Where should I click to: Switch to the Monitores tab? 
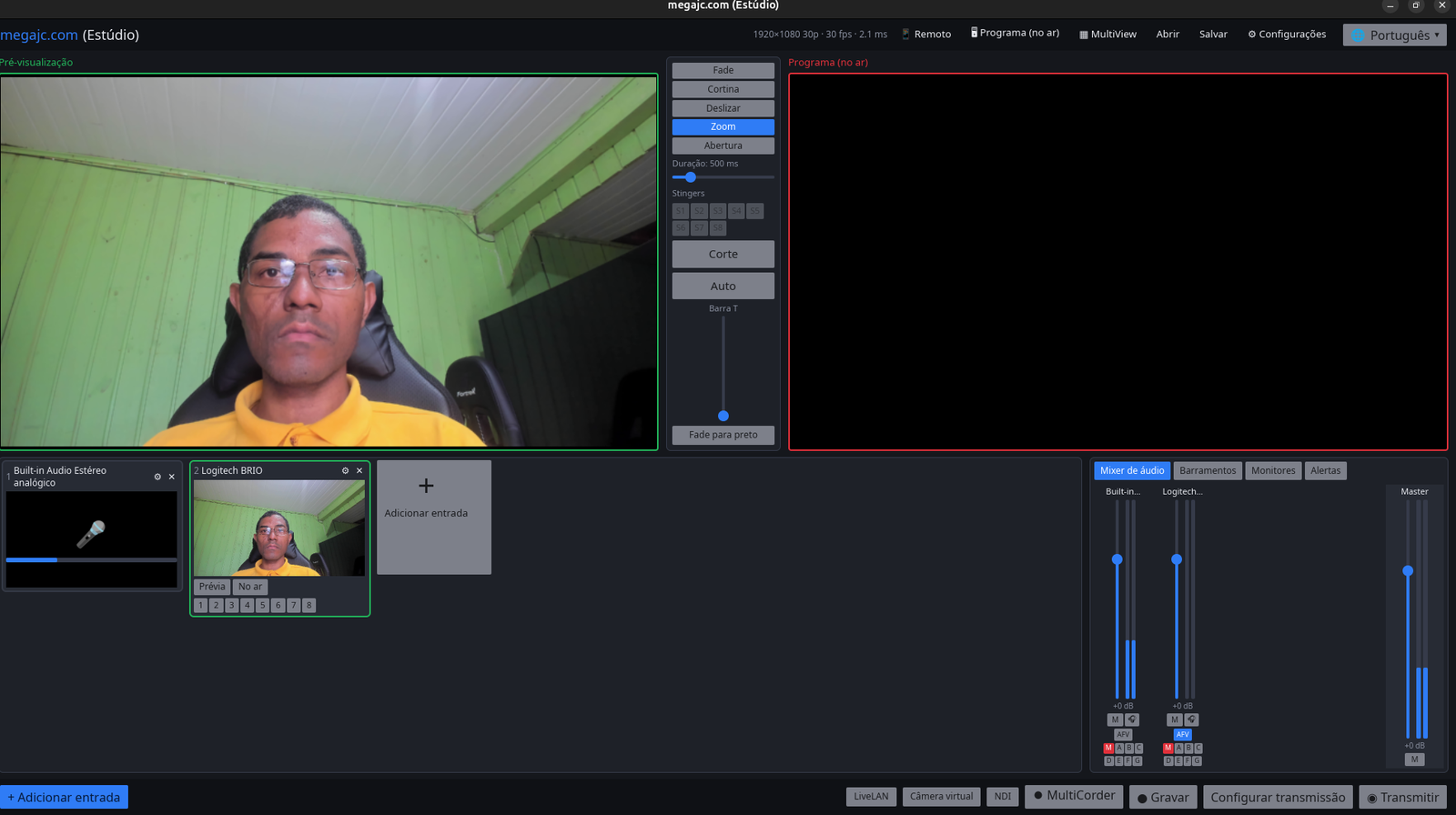pyautogui.click(x=1273, y=470)
